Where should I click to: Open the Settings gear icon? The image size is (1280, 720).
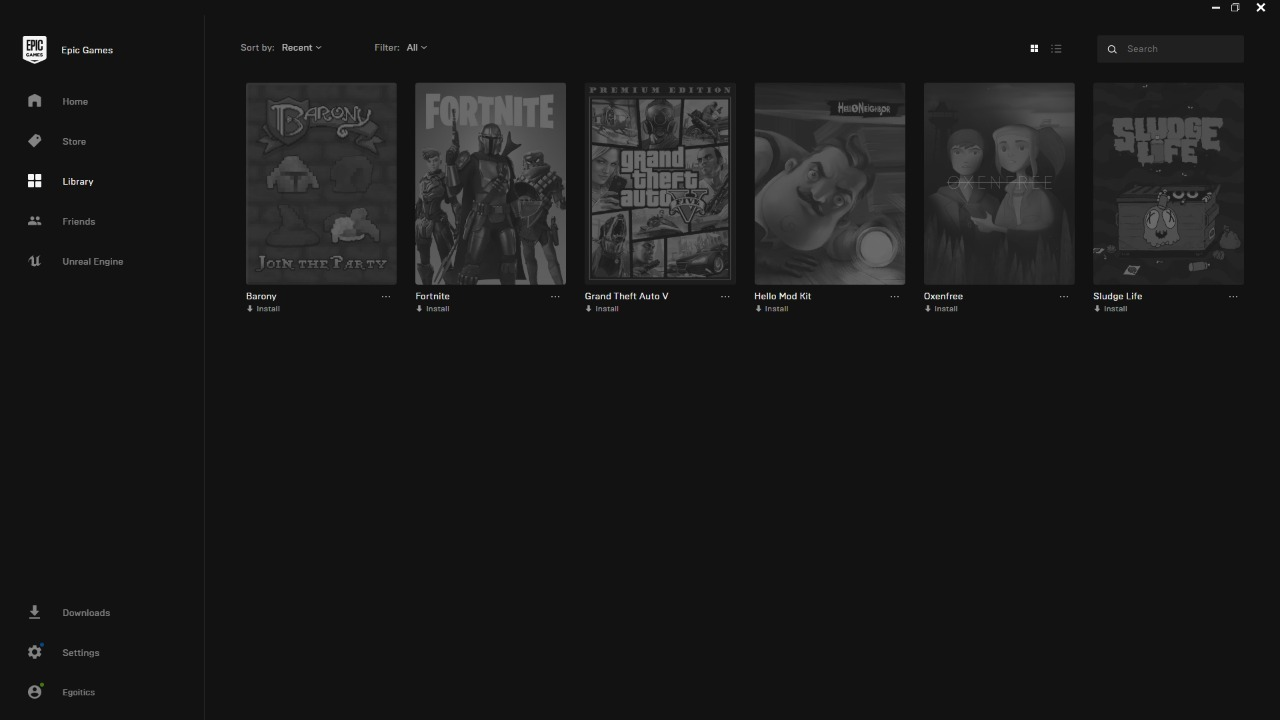35,652
